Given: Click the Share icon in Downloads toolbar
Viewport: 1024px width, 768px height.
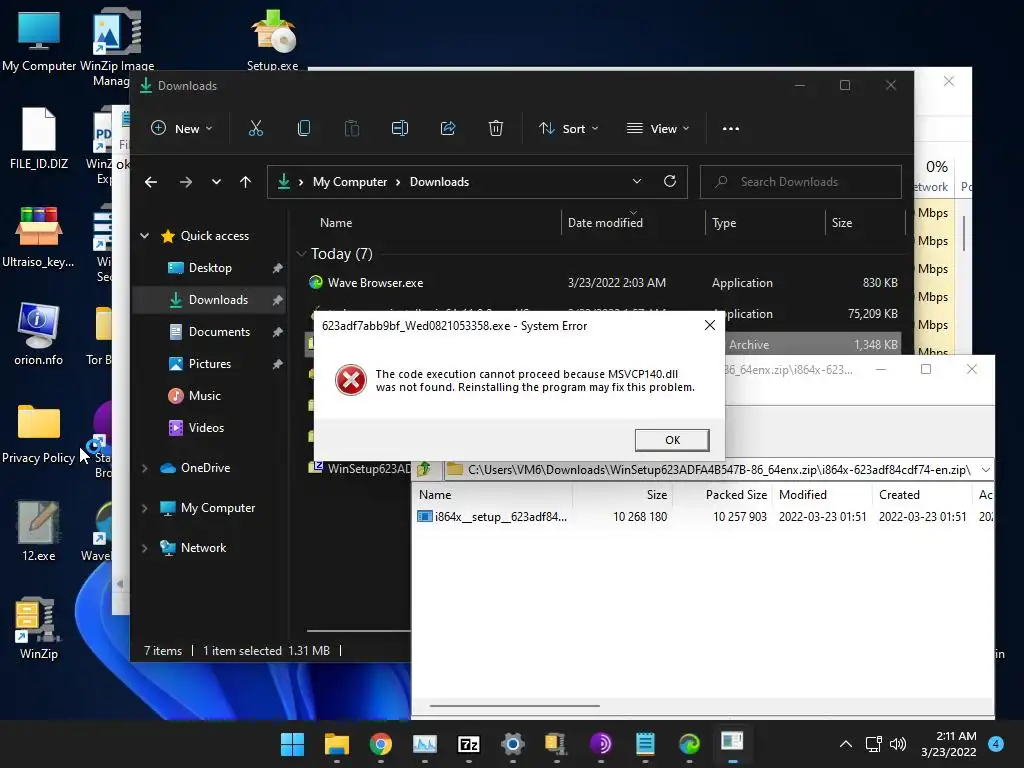Looking at the screenshot, I should (x=448, y=129).
